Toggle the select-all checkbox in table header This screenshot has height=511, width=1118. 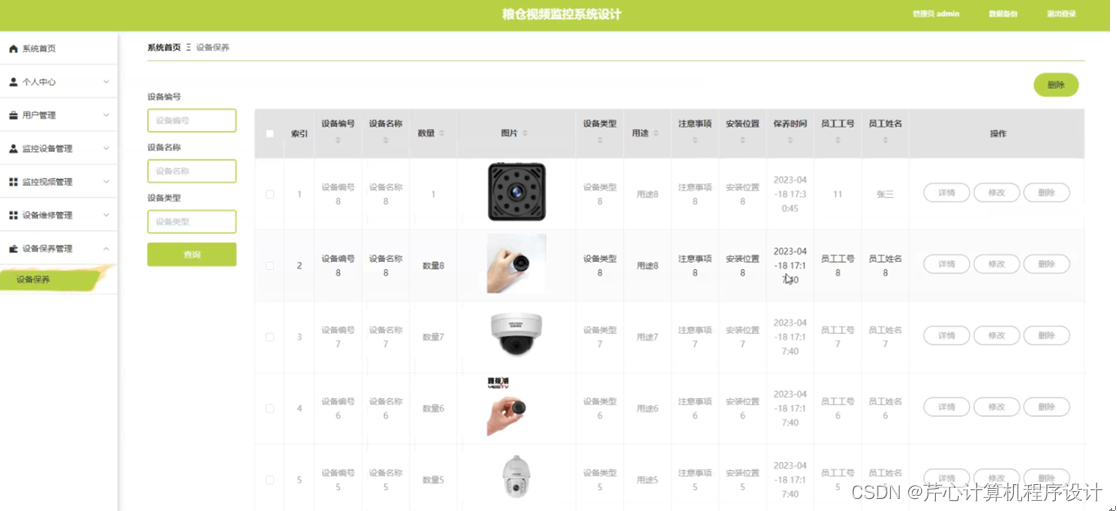coord(270,133)
